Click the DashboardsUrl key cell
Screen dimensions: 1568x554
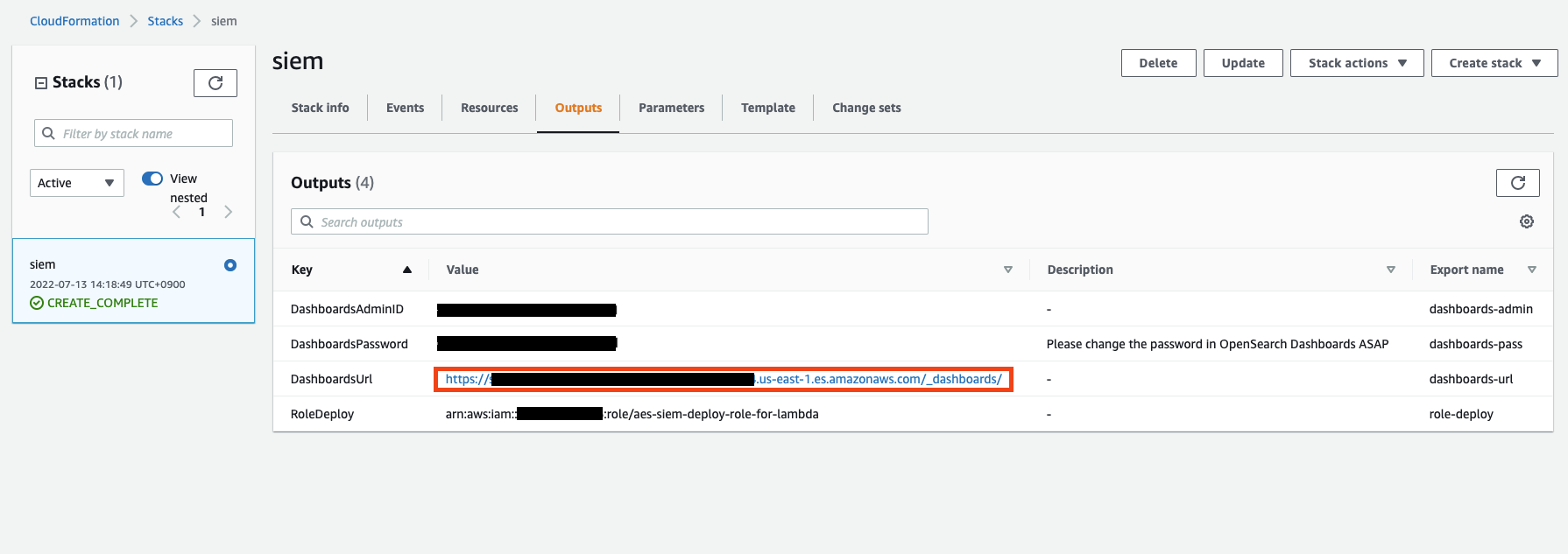331,379
